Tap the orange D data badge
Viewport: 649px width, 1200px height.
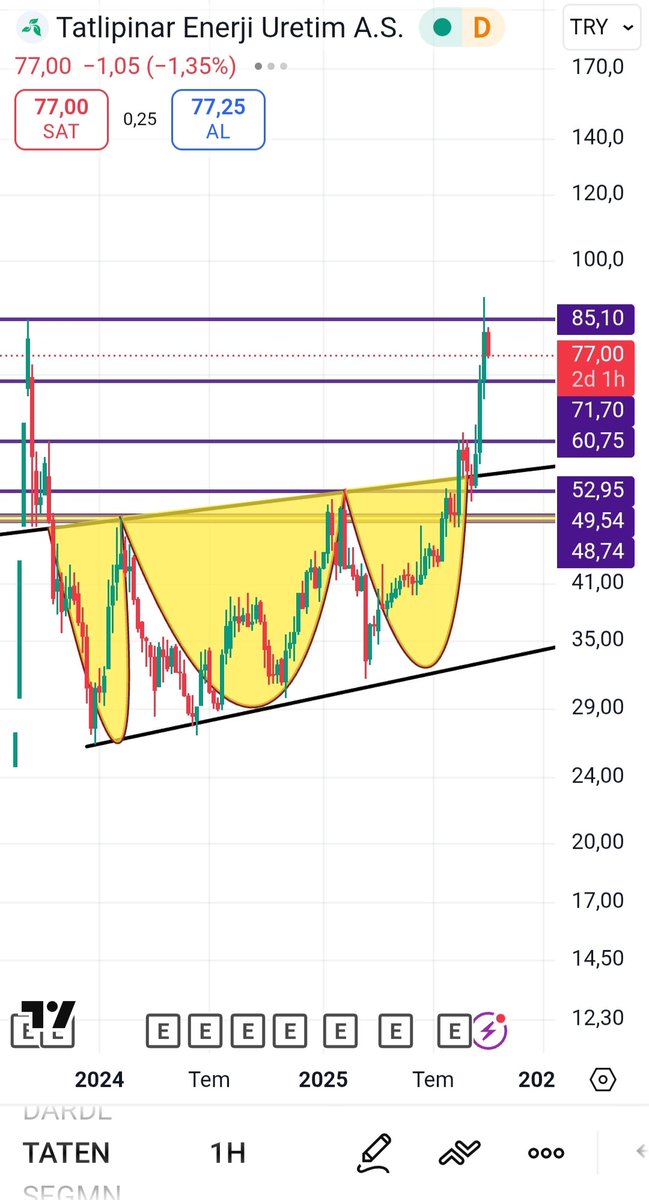(481, 28)
